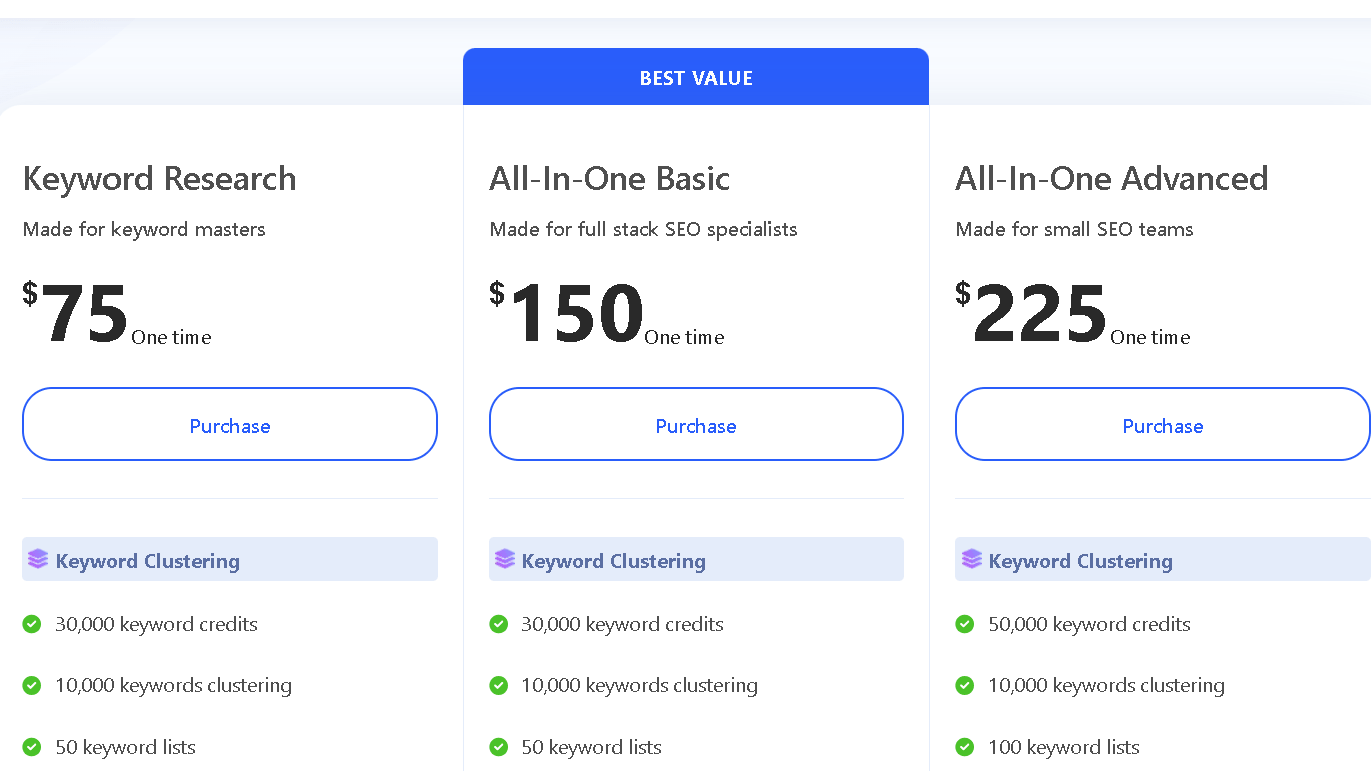
Task: Click 'One time' label next to $75
Action: (171, 338)
